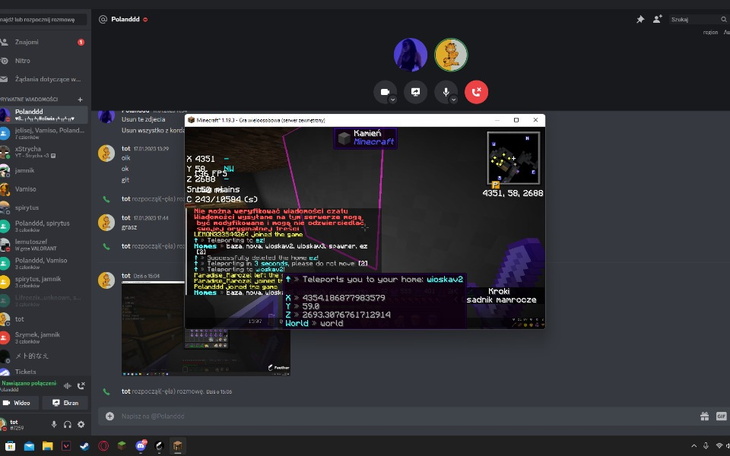The image size is (730, 456).
Task: Mute microphone in the call controls
Action: tap(446, 92)
